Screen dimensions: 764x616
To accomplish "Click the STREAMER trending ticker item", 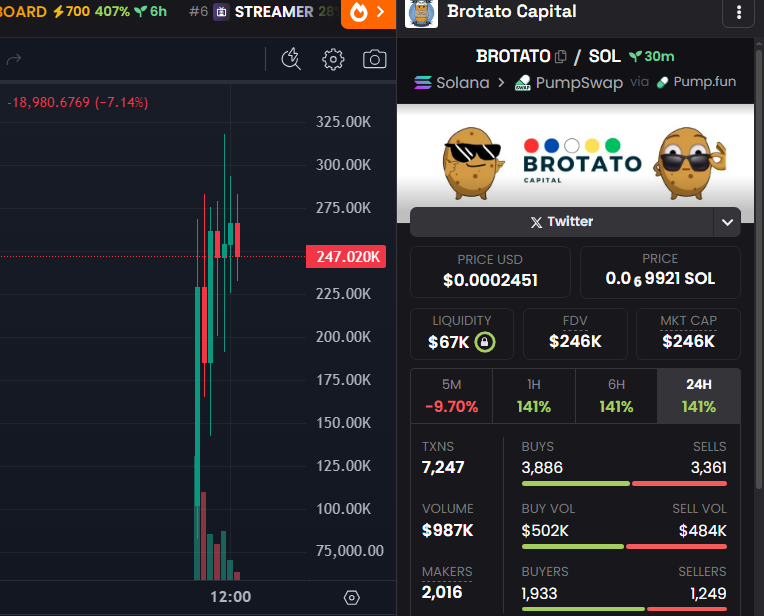I will tap(264, 12).
